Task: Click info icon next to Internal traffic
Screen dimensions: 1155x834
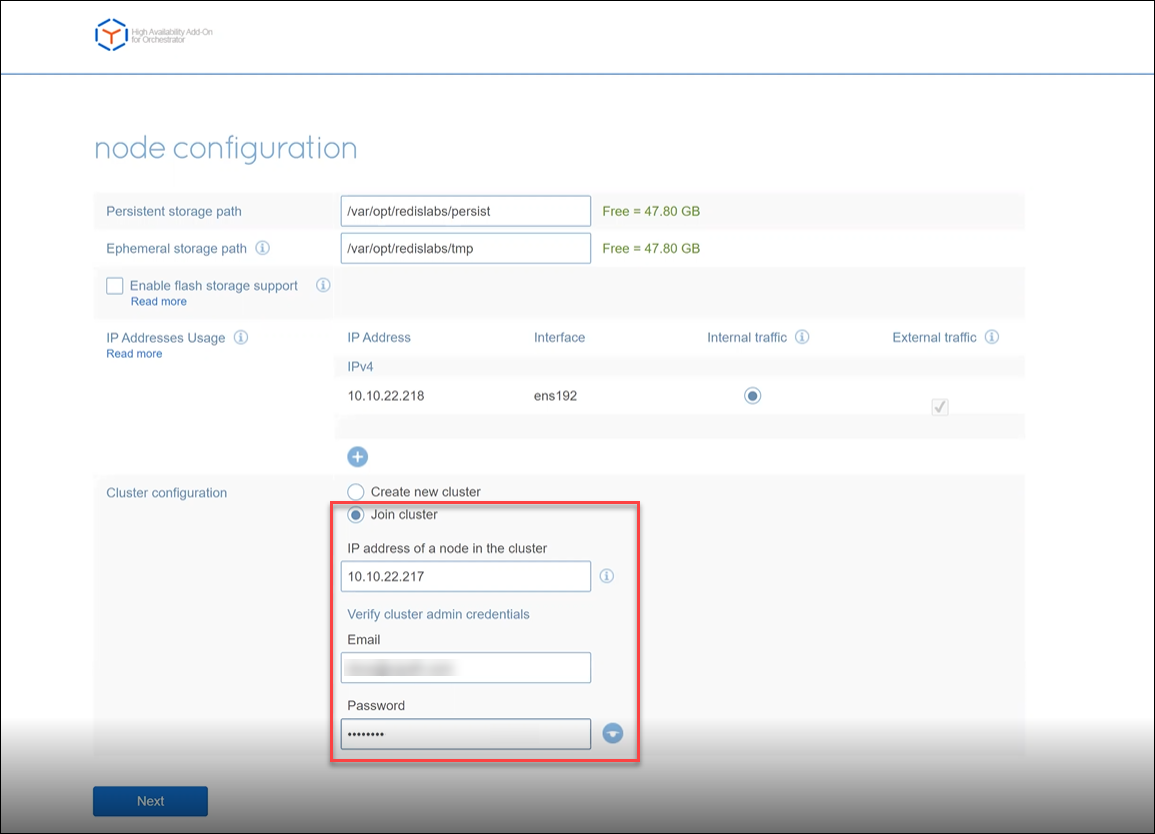Action: [802, 338]
